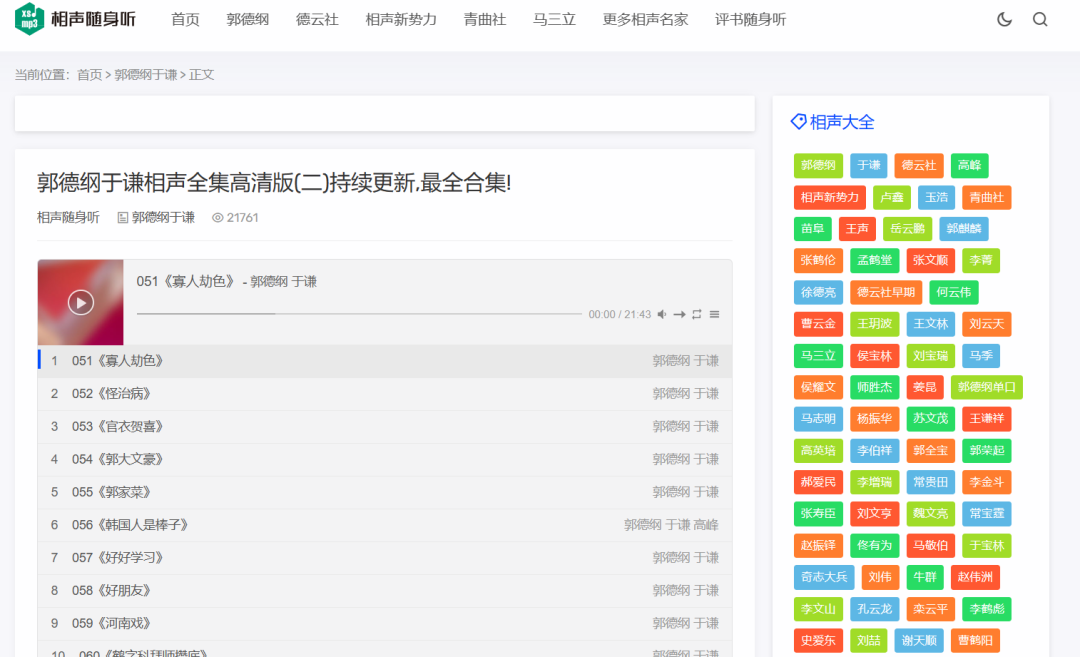Click the 曹鹤阳 tag
Screen dimensions: 1080x657
[975, 641]
